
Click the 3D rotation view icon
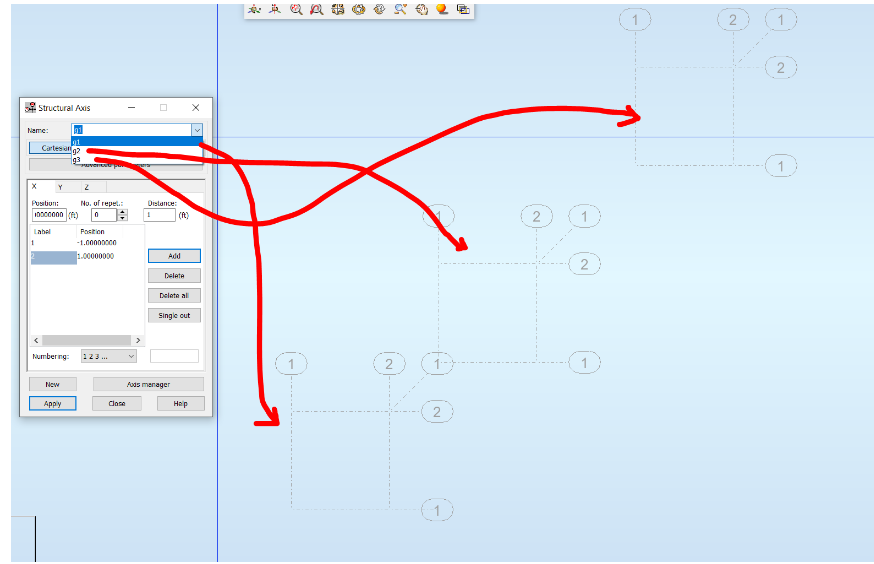click(x=254, y=9)
